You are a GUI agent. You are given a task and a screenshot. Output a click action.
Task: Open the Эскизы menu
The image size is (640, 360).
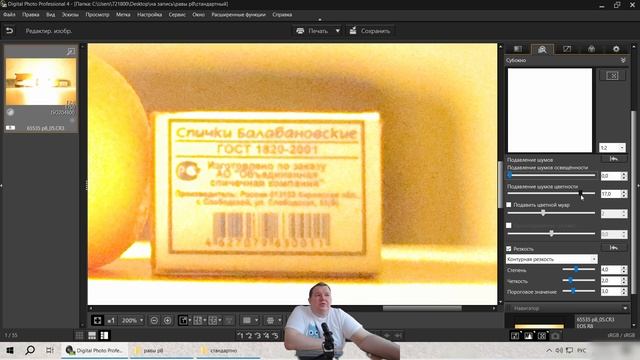70,14
